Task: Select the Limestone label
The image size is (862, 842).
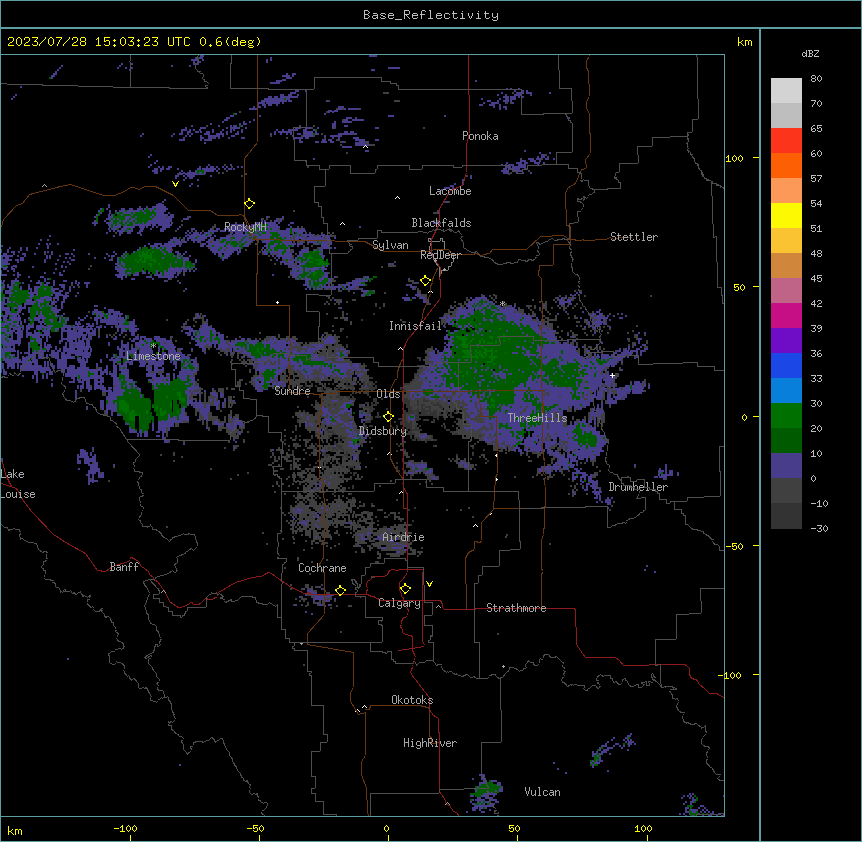Action: 153,356
